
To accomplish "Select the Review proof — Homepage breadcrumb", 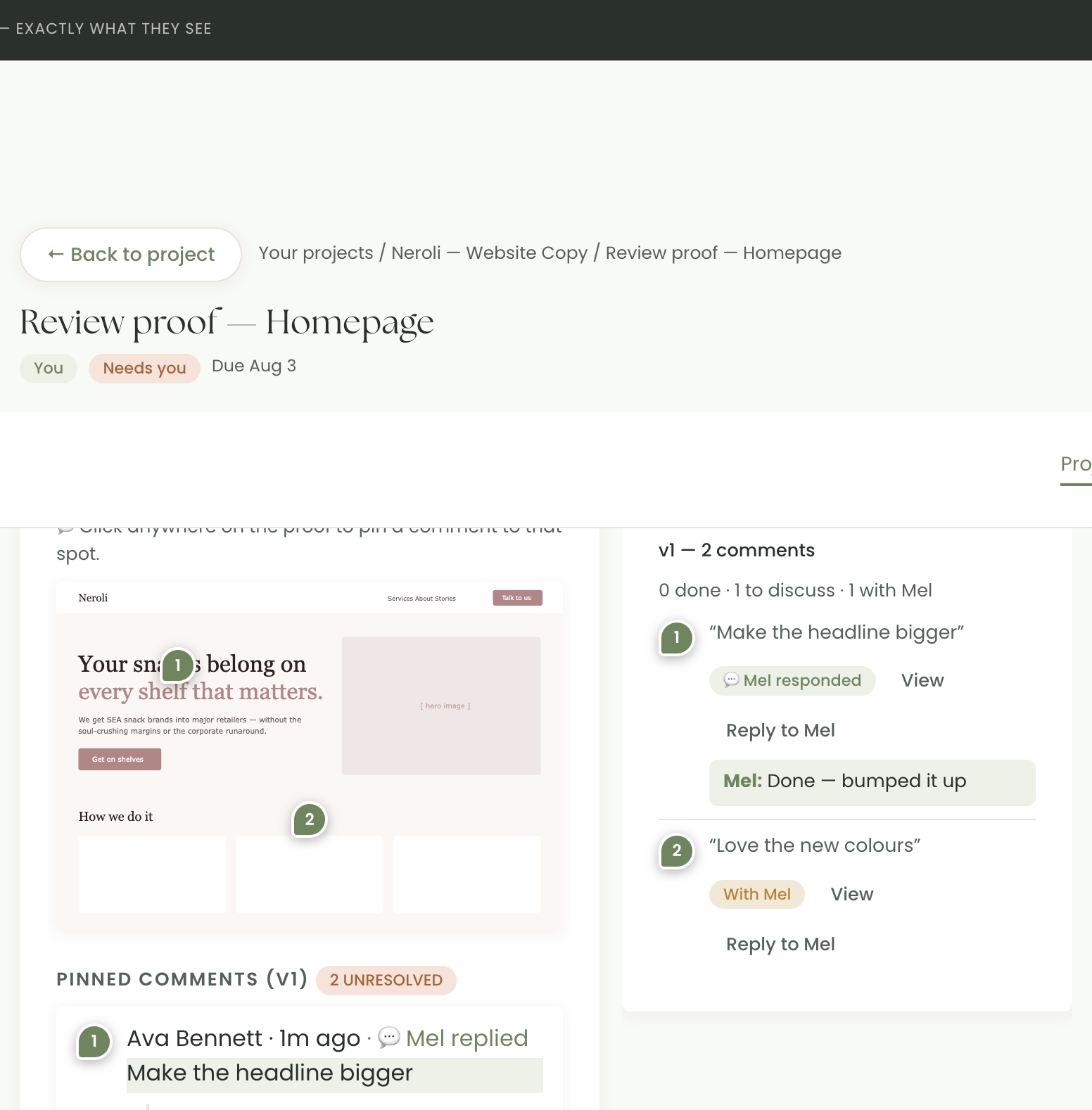I will 723,253.
